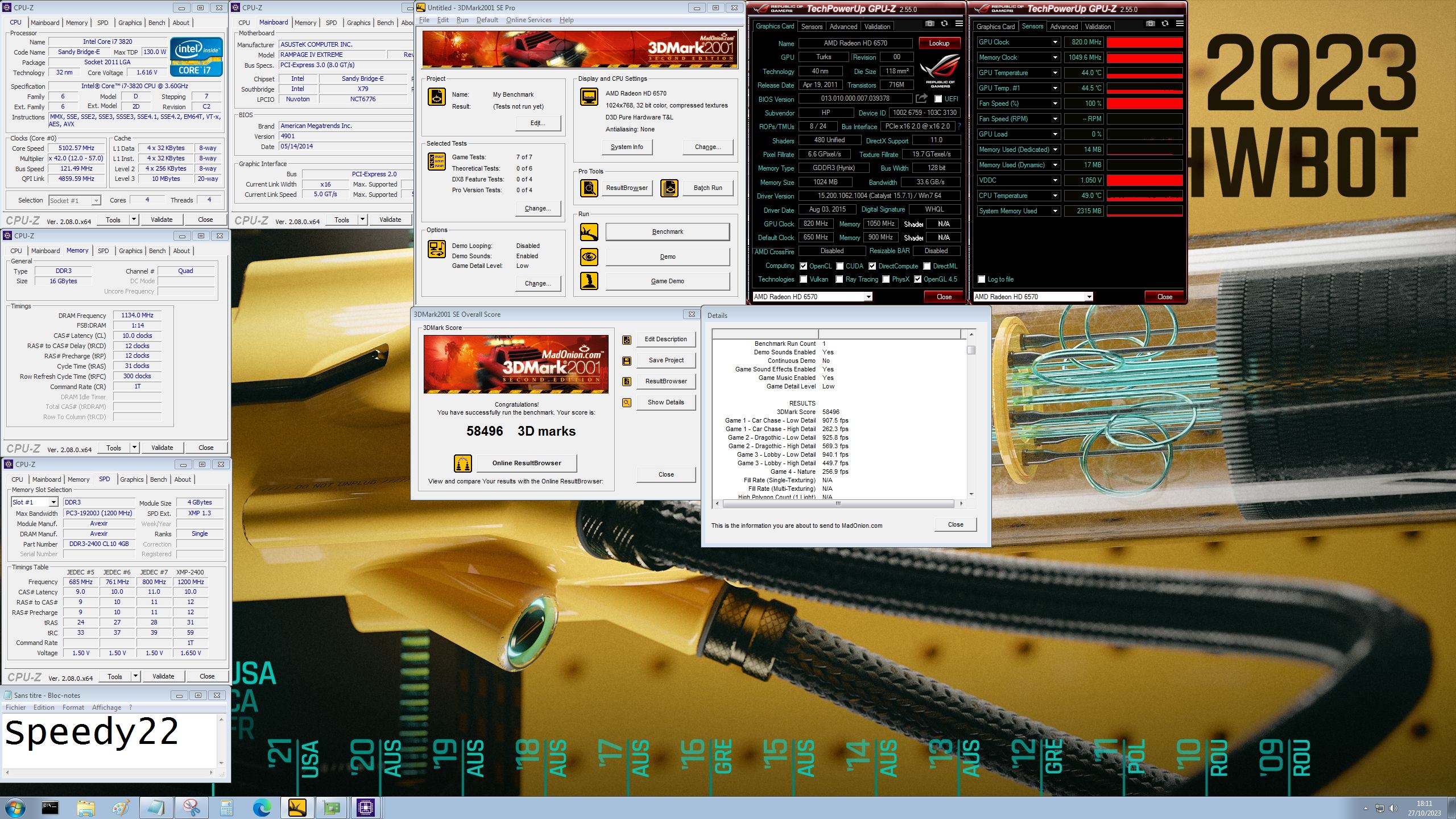Image resolution: width=1456 pixels, height=819 pixels.
Task: Open the File menu in 3DMark2001
Action: 424,20
